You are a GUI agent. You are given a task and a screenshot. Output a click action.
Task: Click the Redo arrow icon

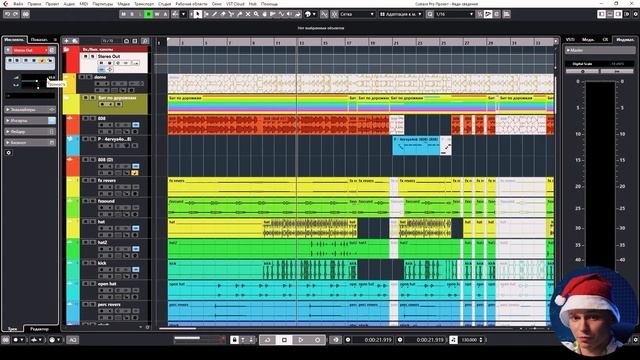(x=16, y=14)
